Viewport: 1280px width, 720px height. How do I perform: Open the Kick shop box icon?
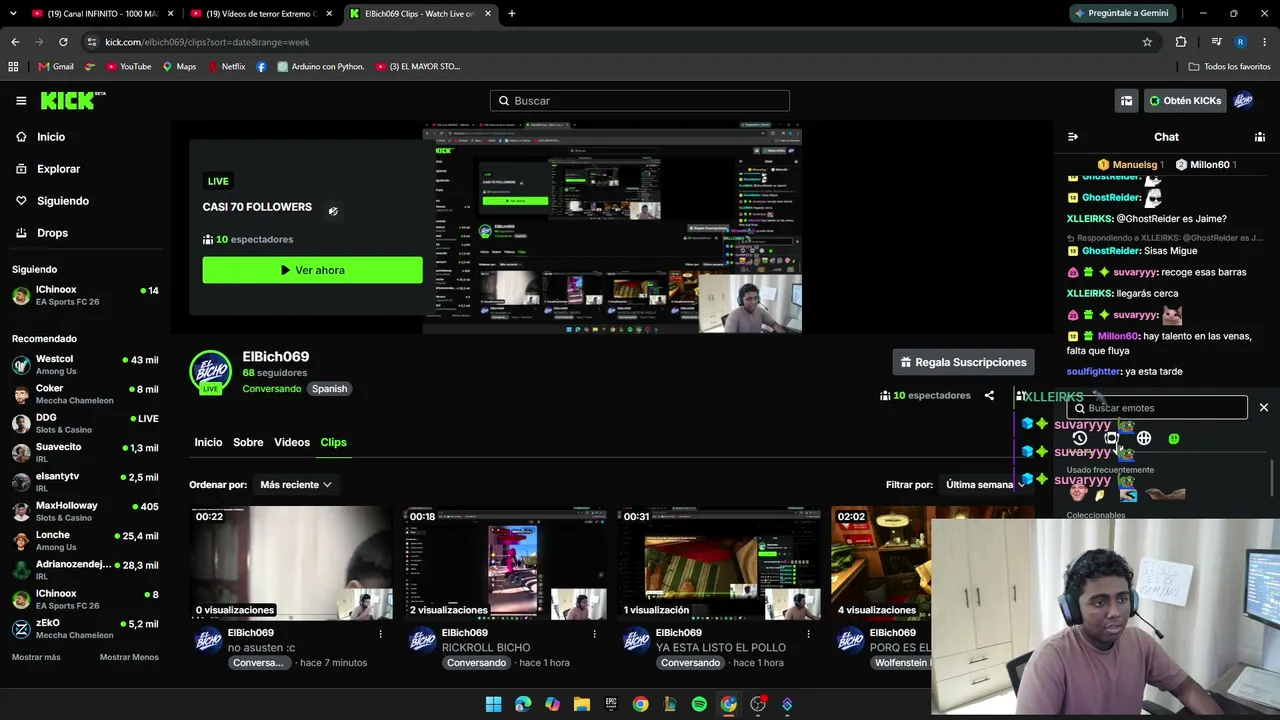(1126, 100)
